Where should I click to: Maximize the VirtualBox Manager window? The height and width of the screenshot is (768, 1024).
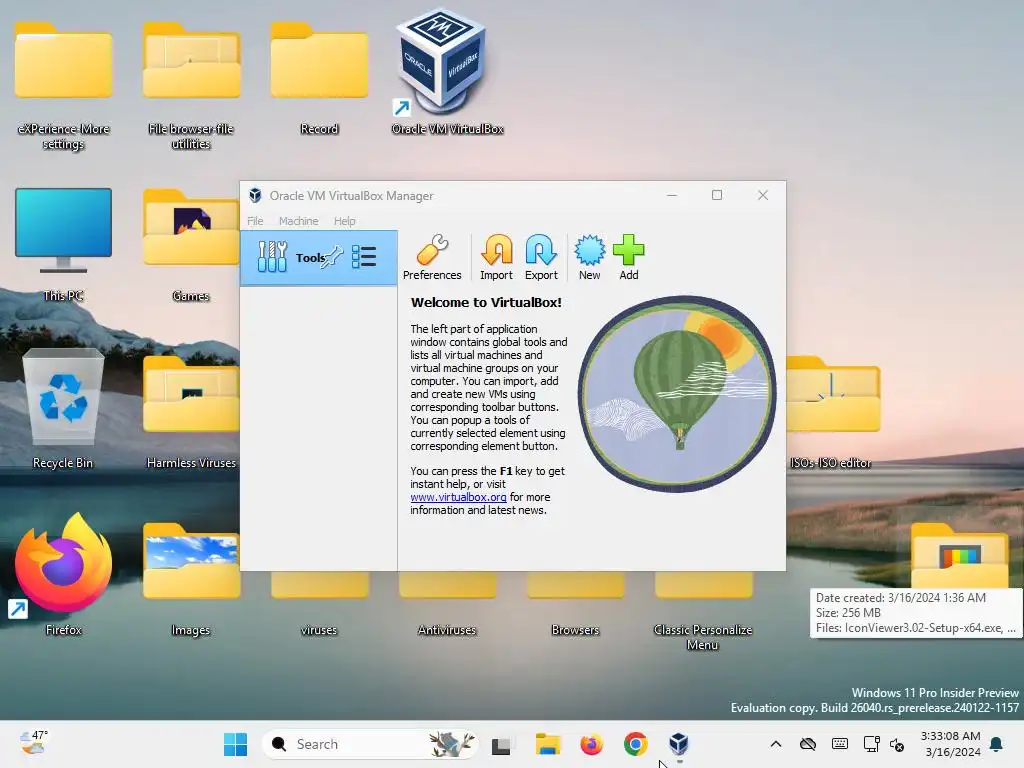tap(717, 195)
